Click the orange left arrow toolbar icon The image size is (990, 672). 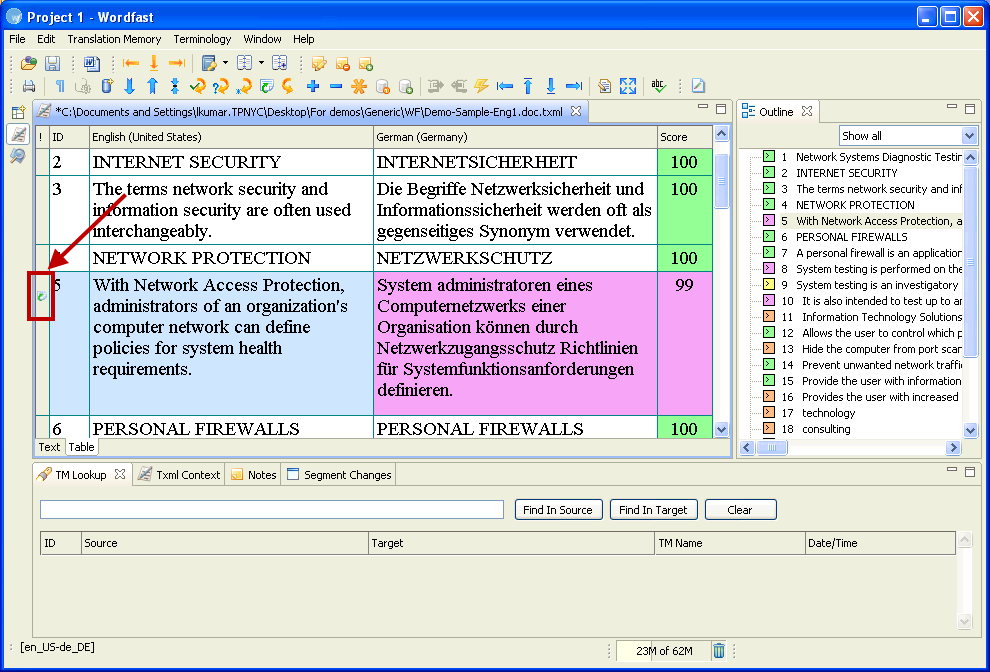pyautogui.click(x=131, y=63)
